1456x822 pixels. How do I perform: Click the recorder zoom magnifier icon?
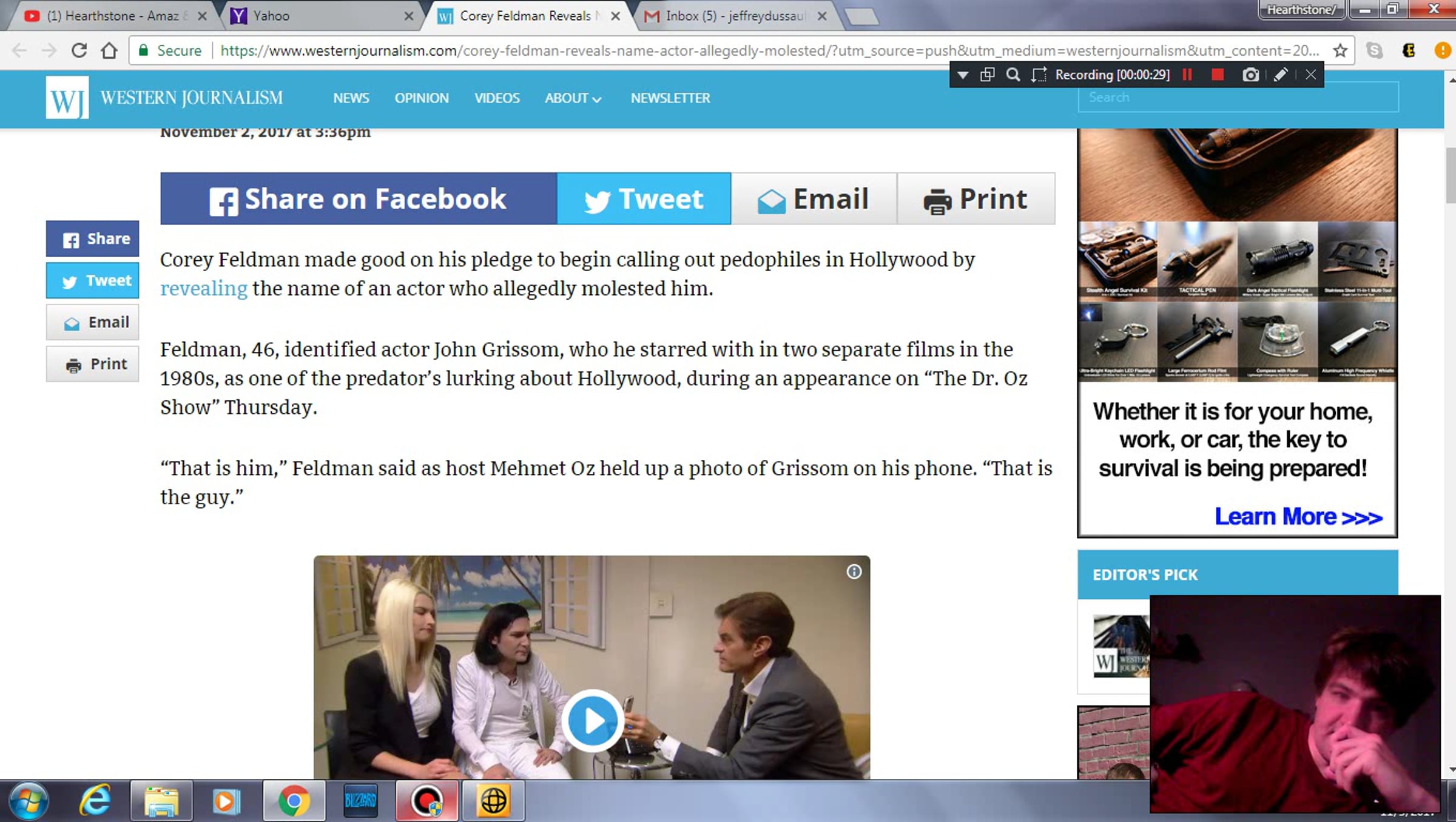click(1013, 75)
